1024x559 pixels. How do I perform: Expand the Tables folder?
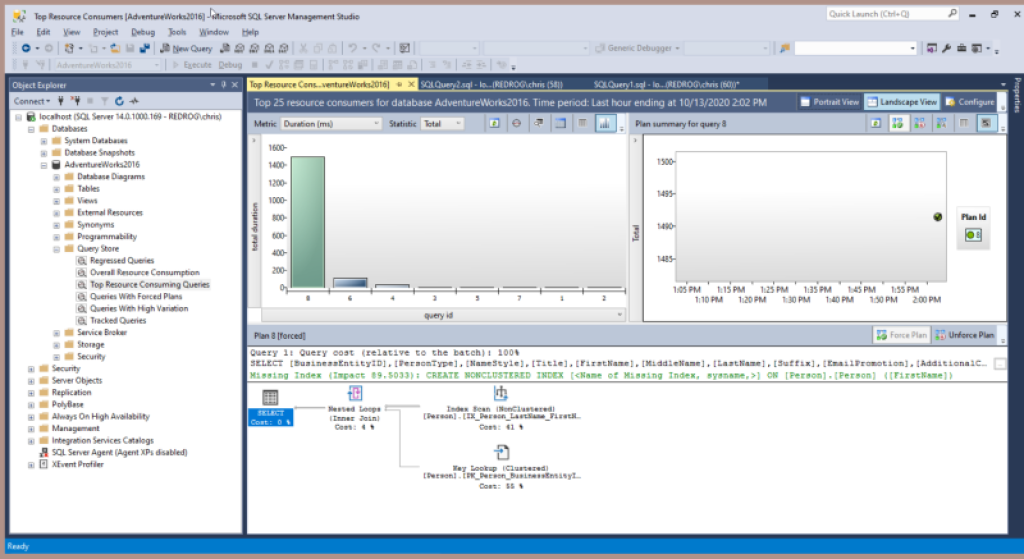56,189
